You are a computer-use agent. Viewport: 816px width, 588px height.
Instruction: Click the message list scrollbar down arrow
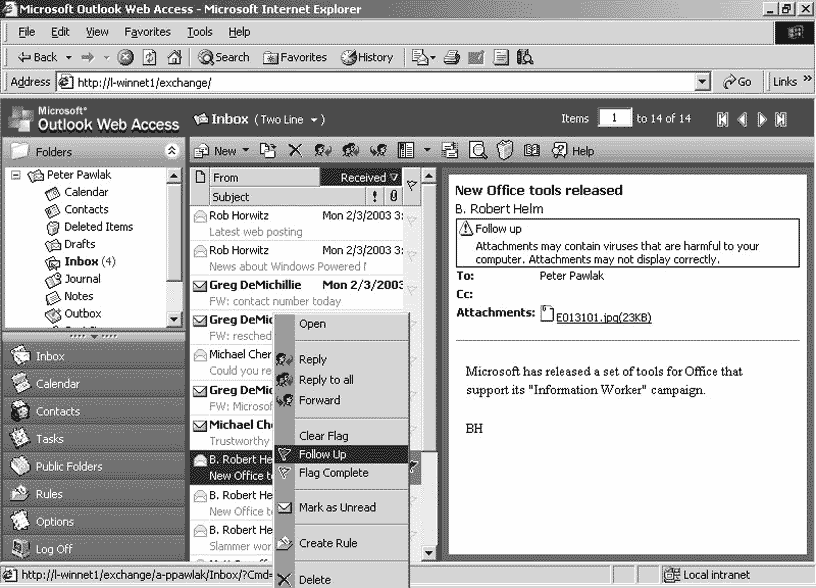(429, 553)
